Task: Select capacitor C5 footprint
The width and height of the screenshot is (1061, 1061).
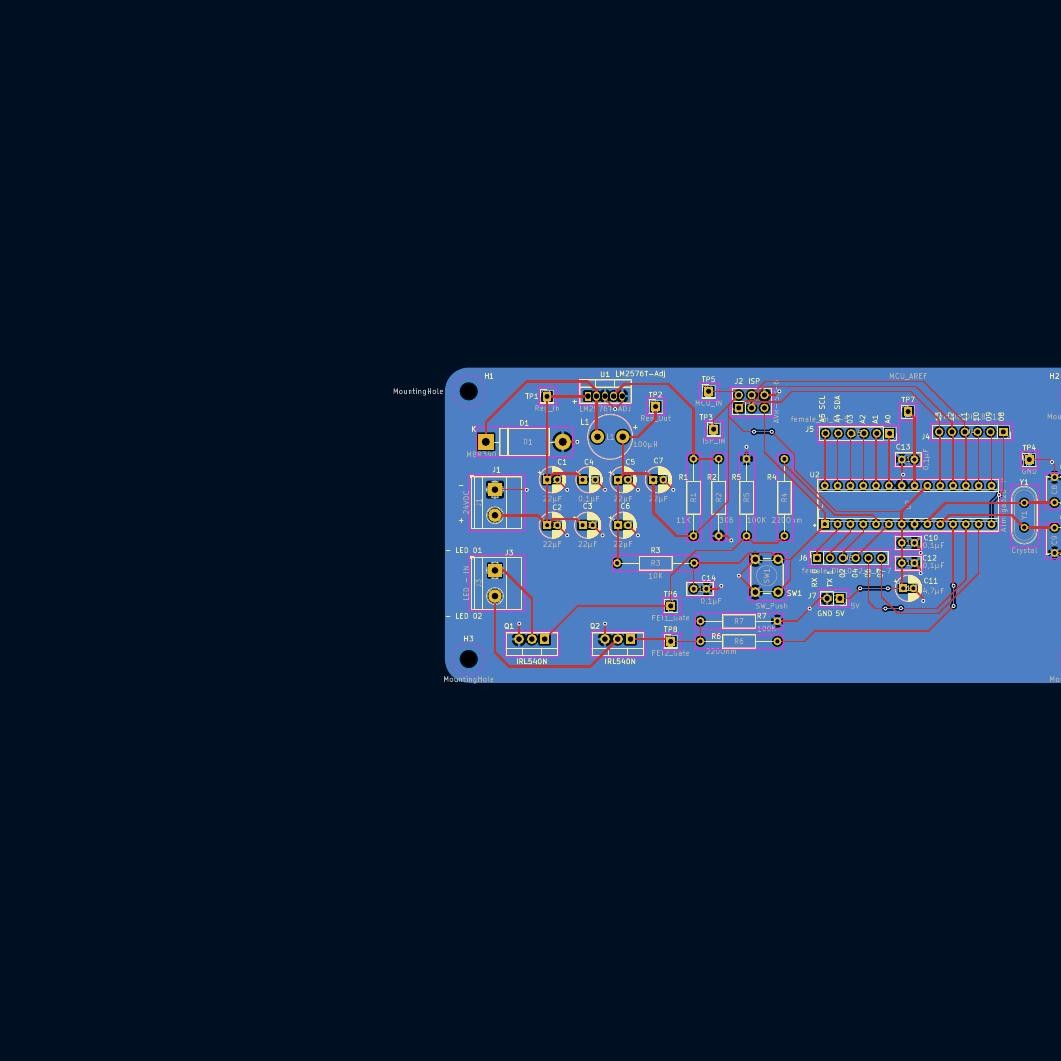Action: (x=623, y=480)
